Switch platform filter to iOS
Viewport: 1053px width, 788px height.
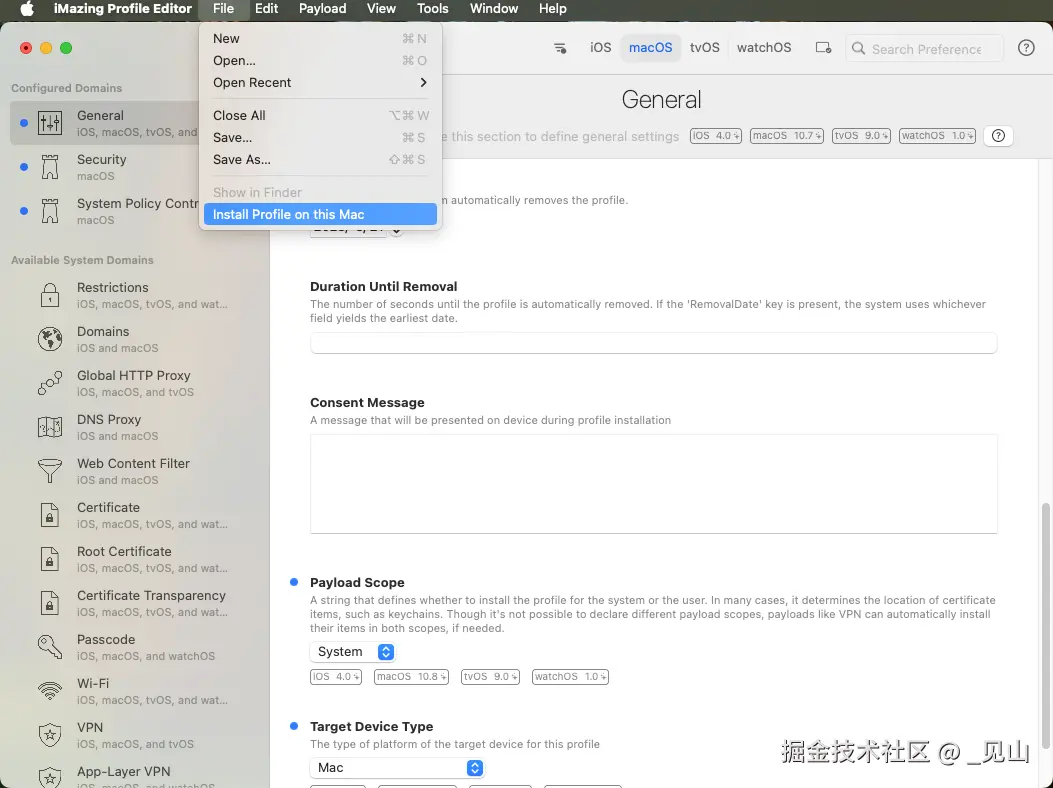coord(600,48)
